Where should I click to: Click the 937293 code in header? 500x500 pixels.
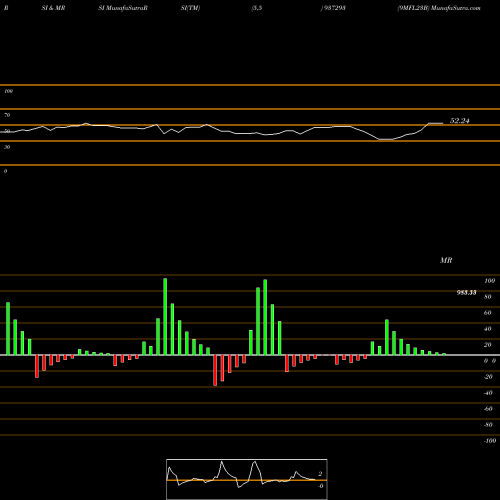(x=334, y=8)
